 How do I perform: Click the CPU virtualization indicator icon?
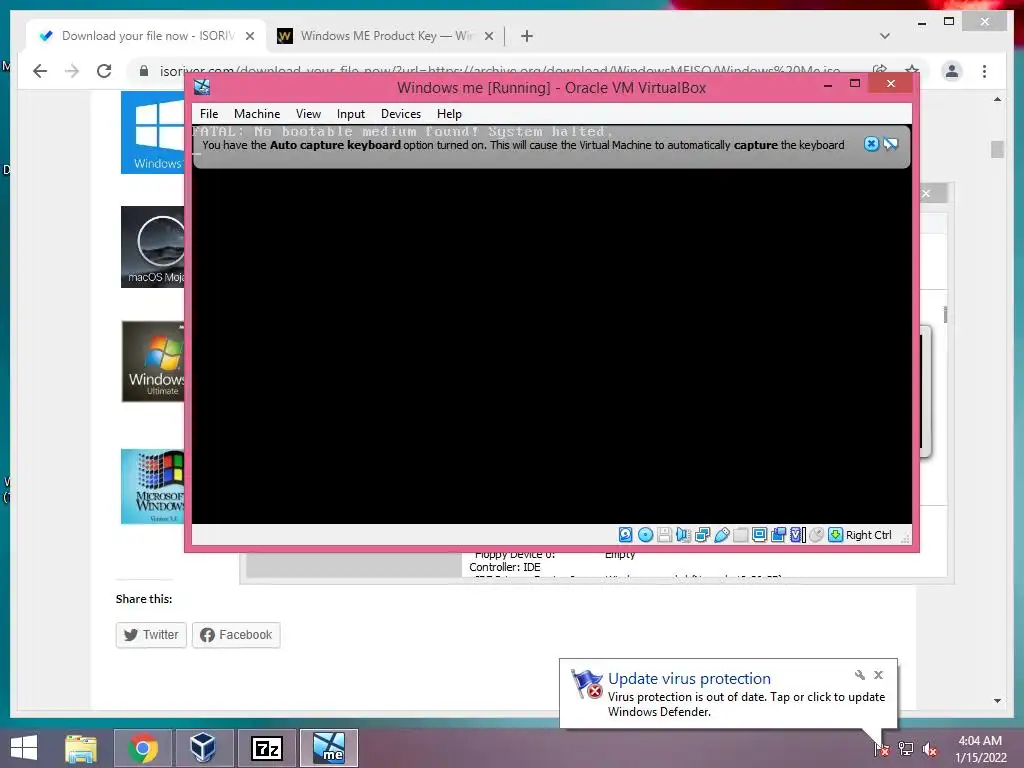797,535
